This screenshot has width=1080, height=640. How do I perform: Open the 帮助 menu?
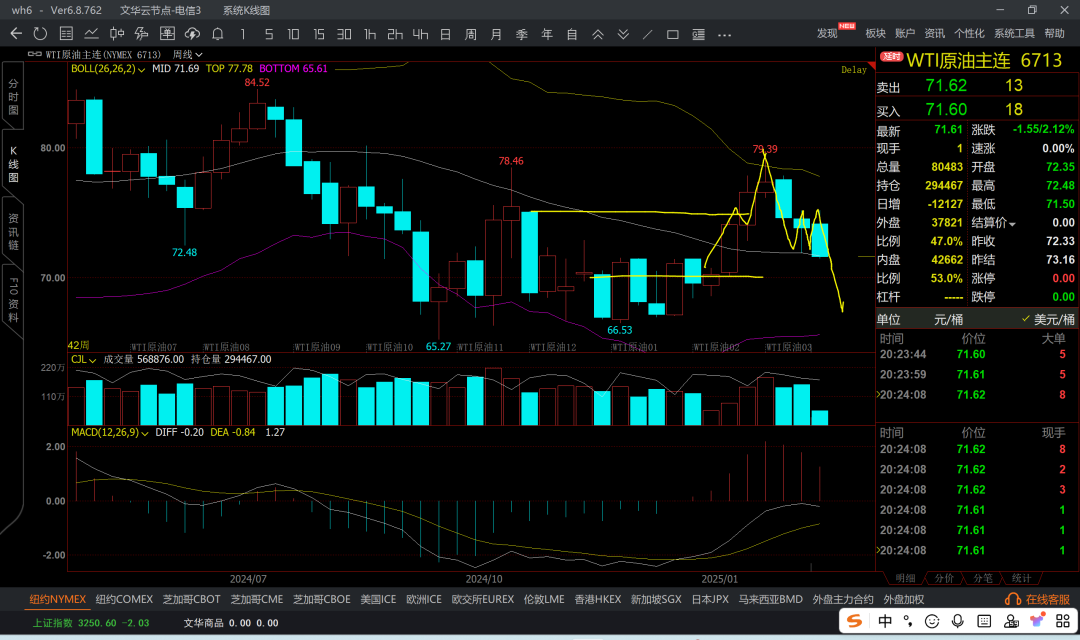point(1055,33)
